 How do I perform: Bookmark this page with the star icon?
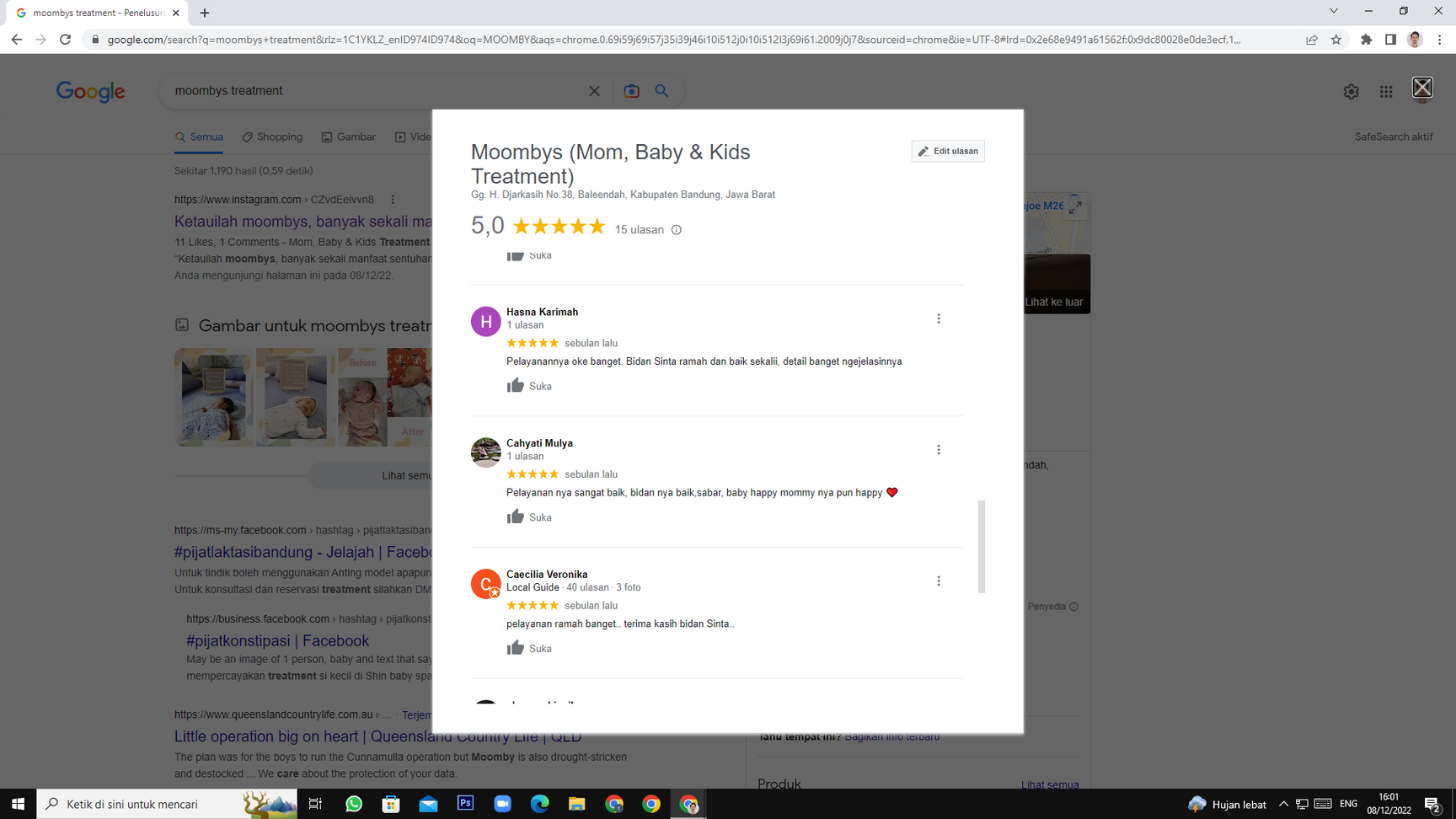[x=1336, y=40]
